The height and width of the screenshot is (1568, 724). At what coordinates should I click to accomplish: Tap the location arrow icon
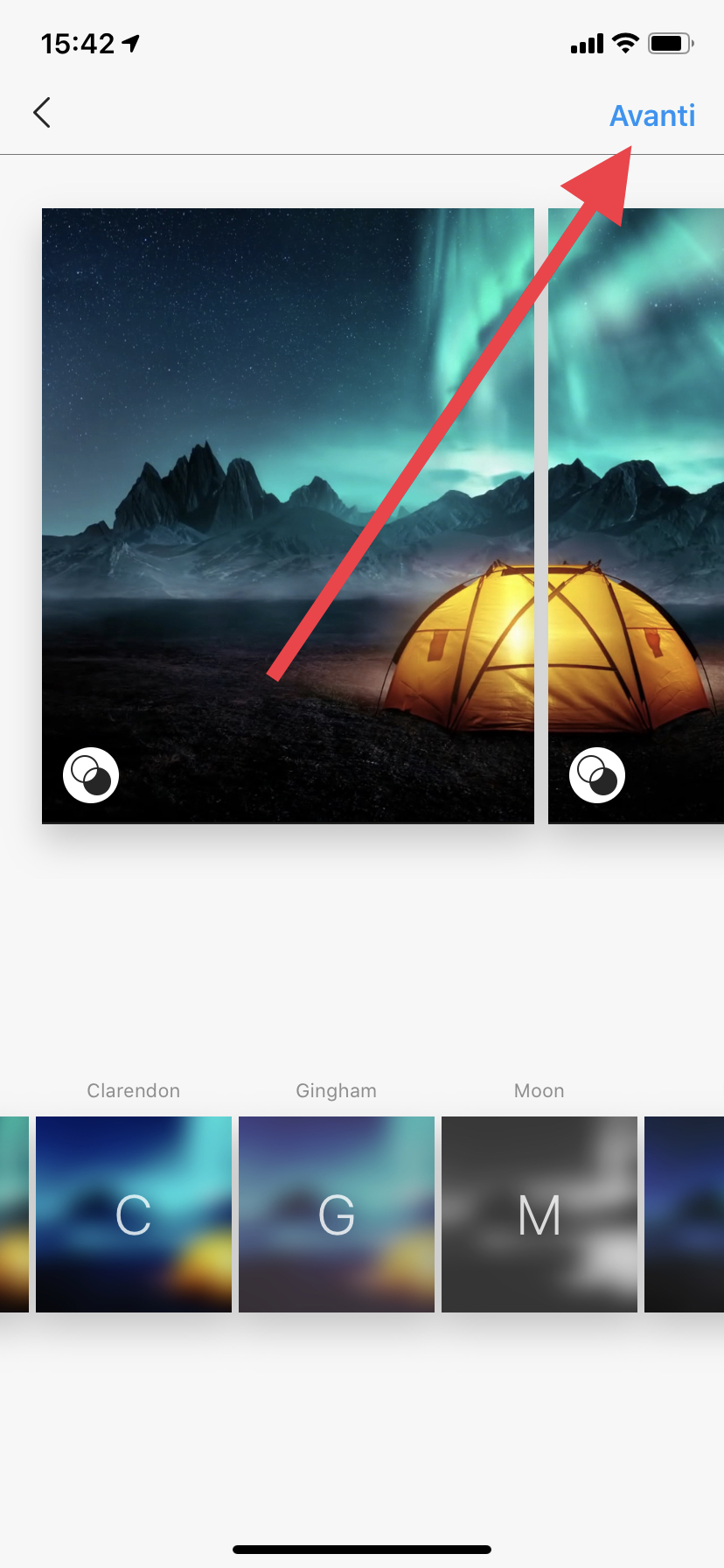(131, 43)
